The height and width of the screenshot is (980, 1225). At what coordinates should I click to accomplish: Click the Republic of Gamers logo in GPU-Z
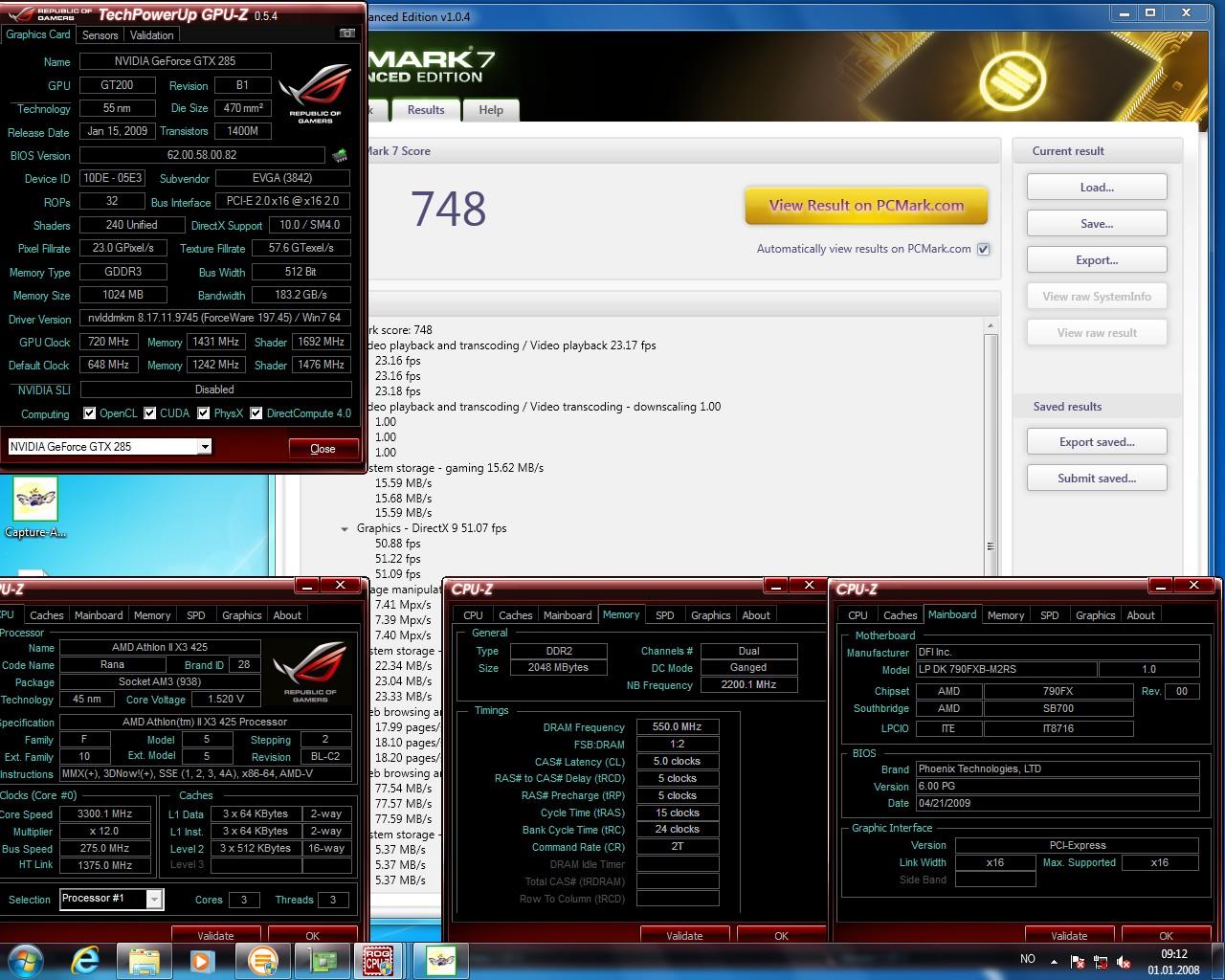click(x=315, y=94)
